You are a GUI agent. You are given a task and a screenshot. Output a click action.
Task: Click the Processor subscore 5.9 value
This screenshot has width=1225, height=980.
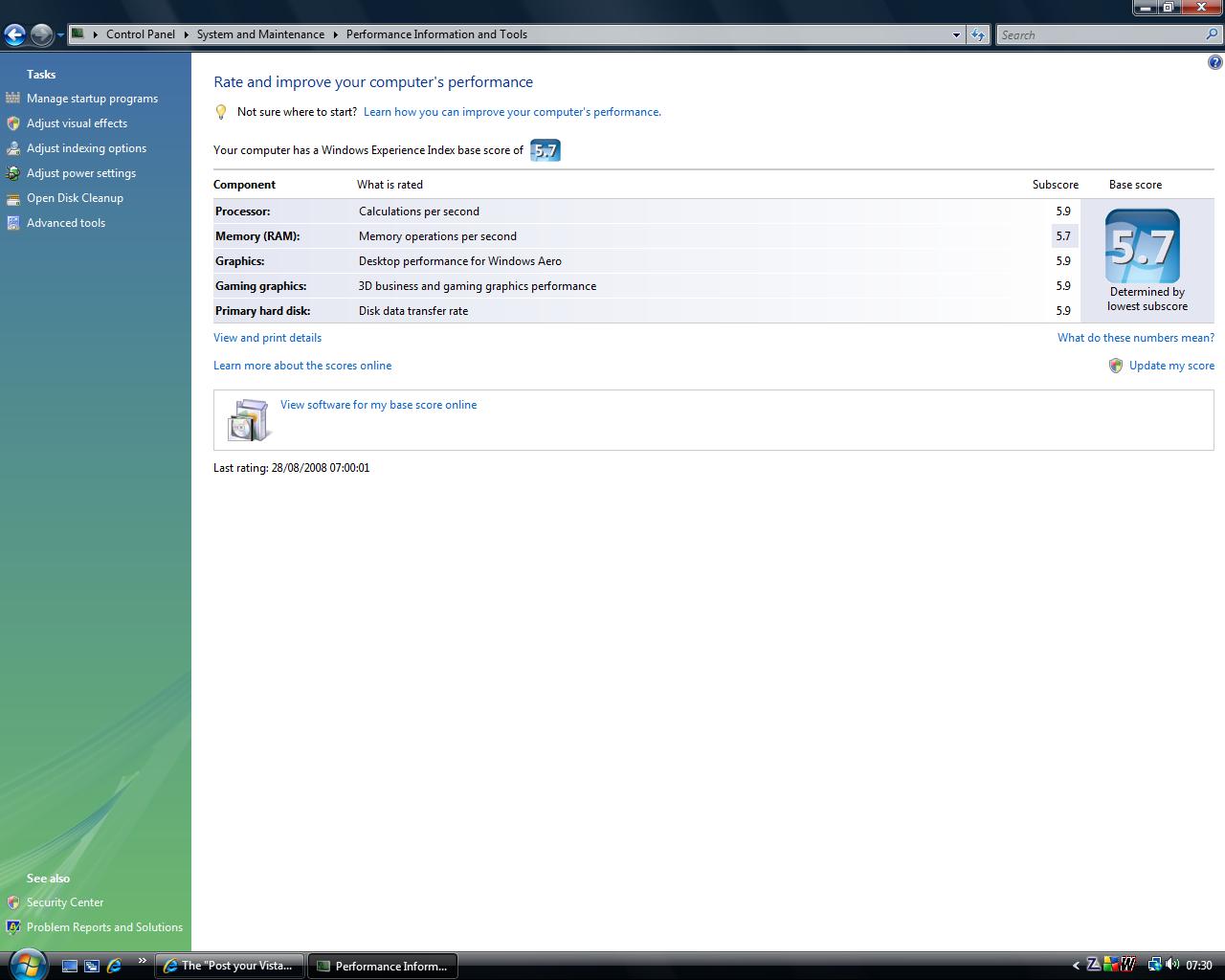1063,212
